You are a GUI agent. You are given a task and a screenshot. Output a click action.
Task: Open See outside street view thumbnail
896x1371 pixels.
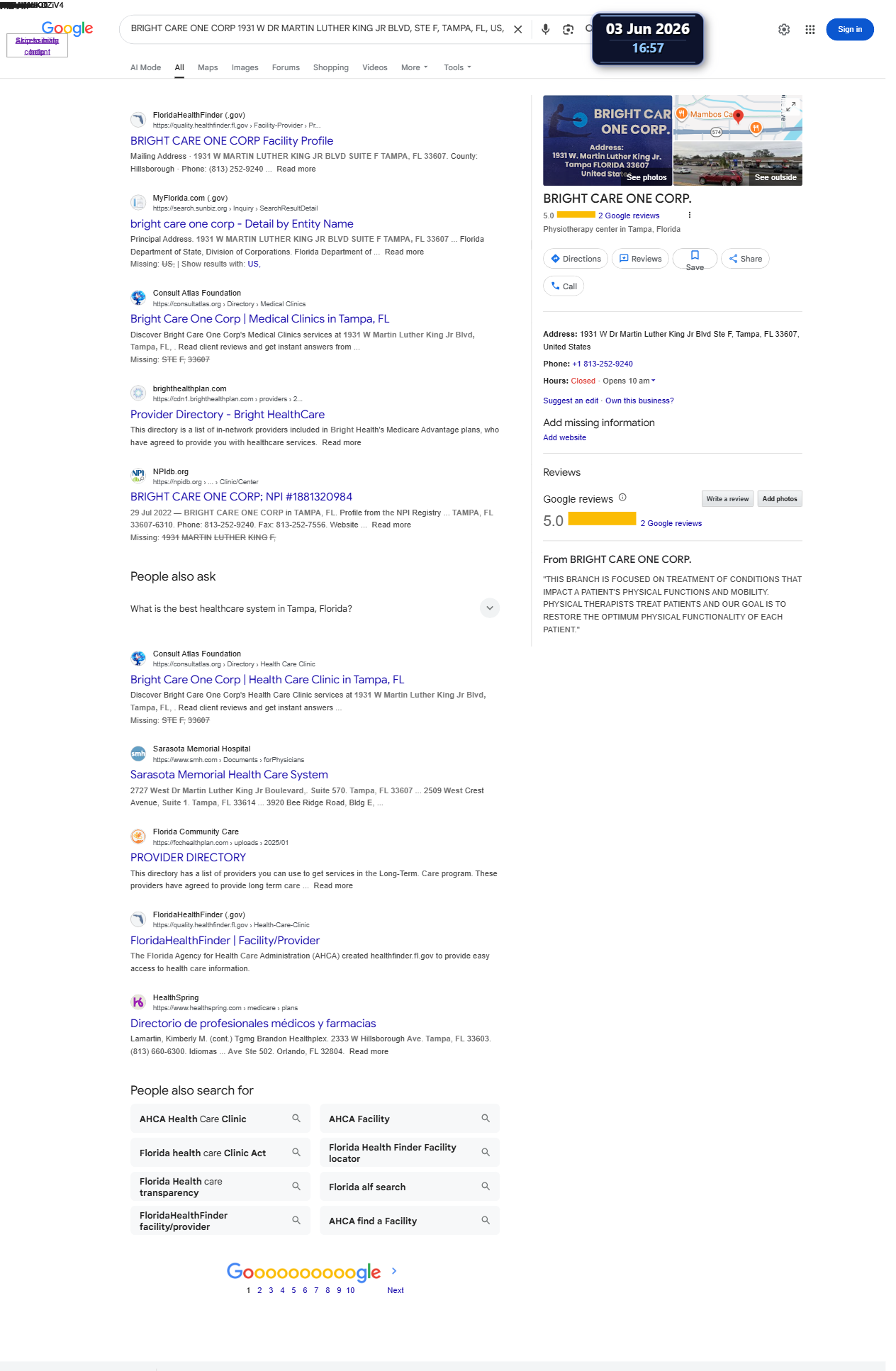click(x=738, y=164)
